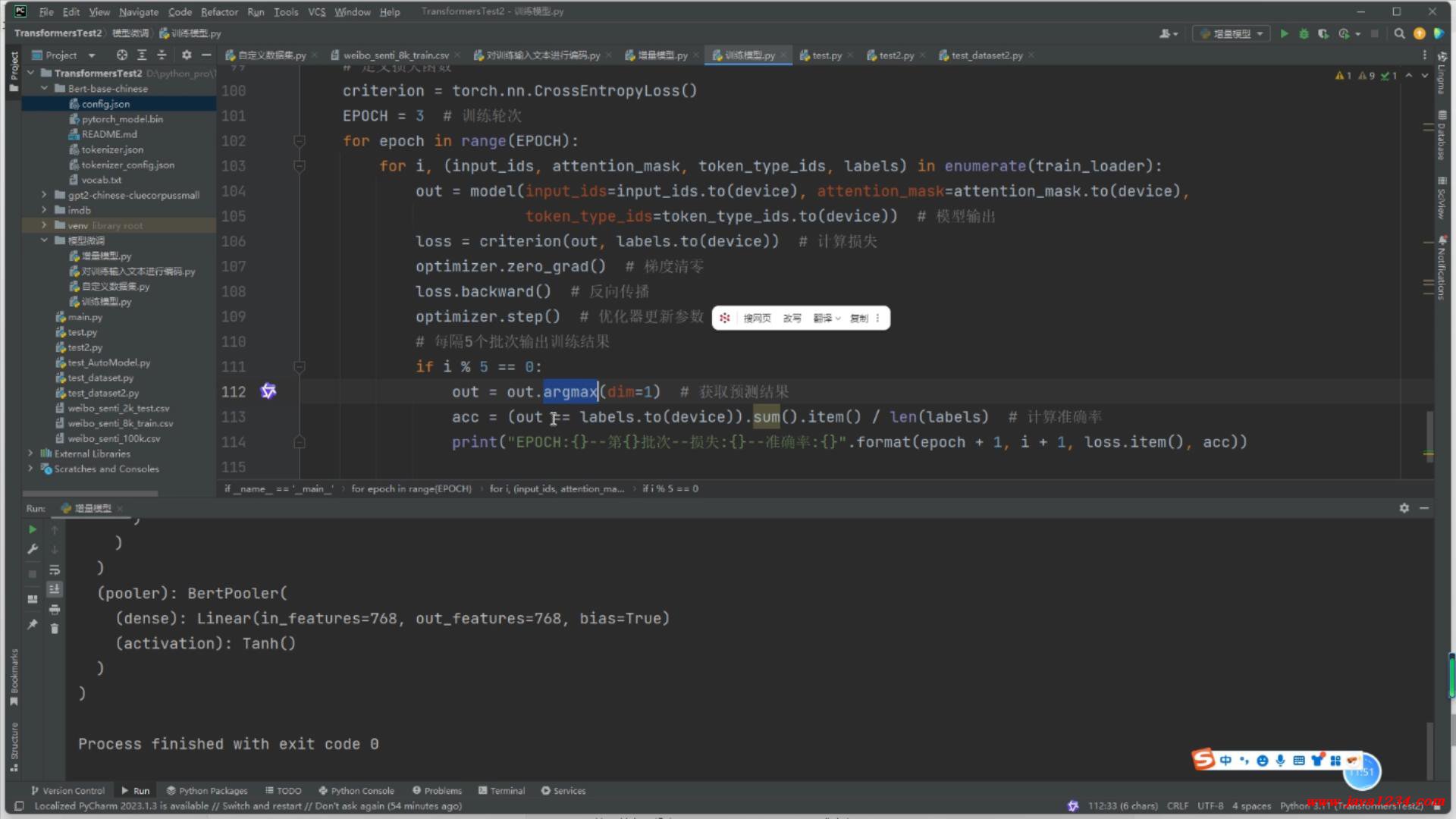The height and width of the screenshot is (819, 1456).
Task: Click the print icon in Run panel
Action: tap(55, 609)
